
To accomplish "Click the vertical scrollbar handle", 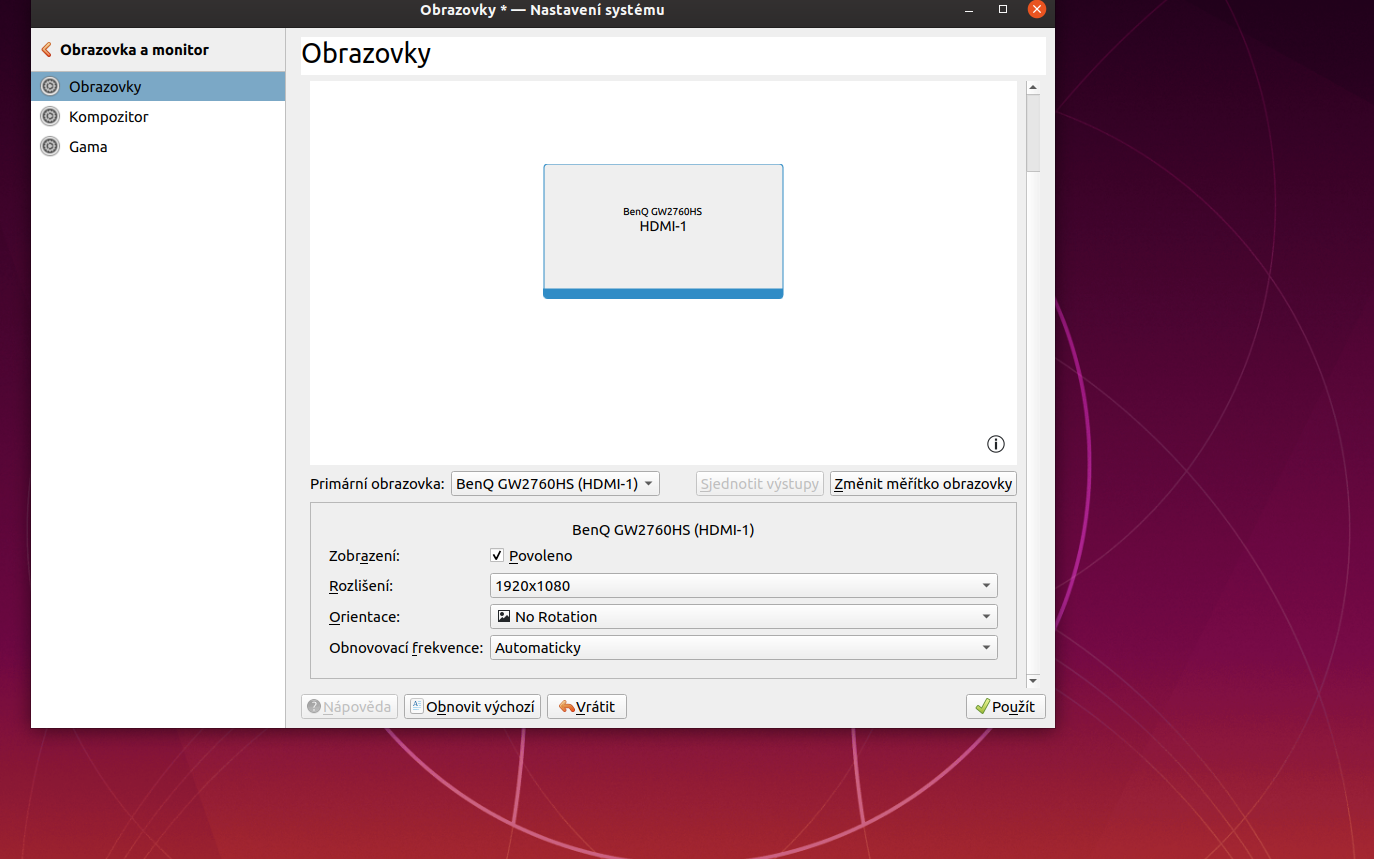I will 1033,133.
